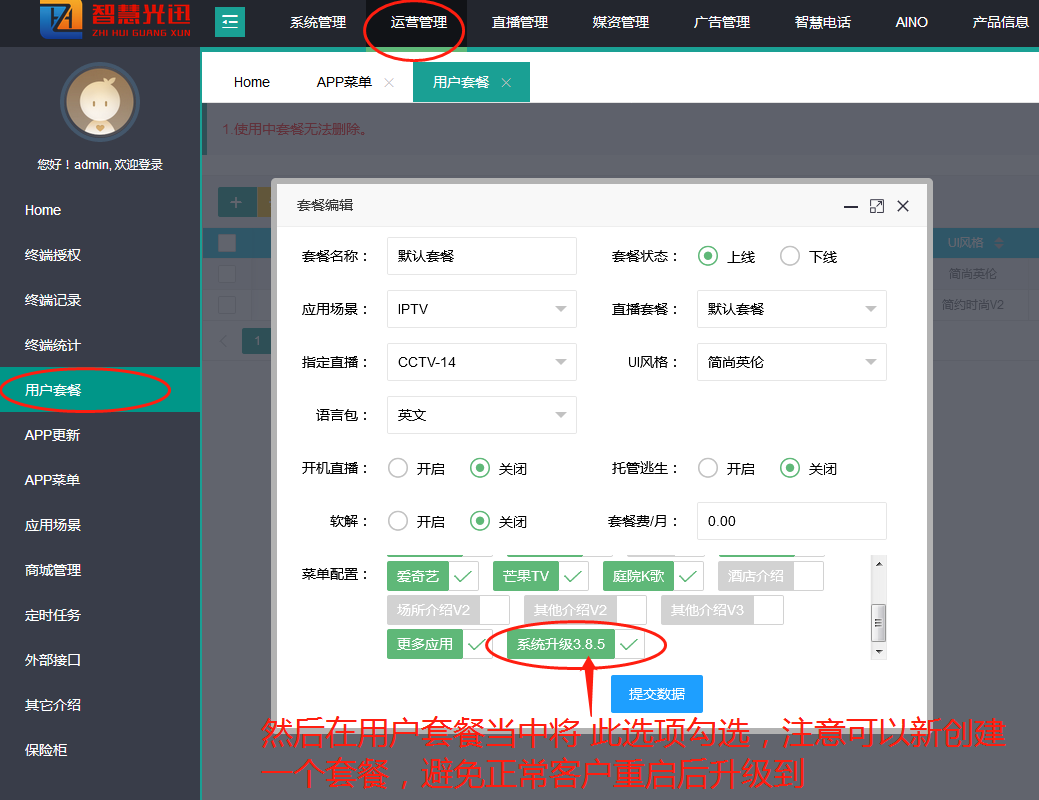This screenshot has width=1039, height=800.
Task: Open the 语言包 dropdown
Action: click(x=481, y=415)
